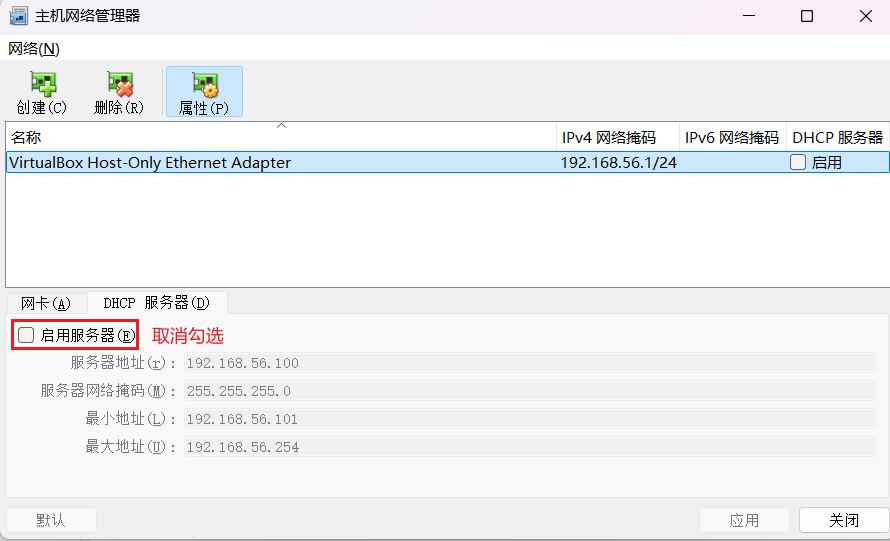Click the 192.168.56.1/24 cell

point(618,162)
